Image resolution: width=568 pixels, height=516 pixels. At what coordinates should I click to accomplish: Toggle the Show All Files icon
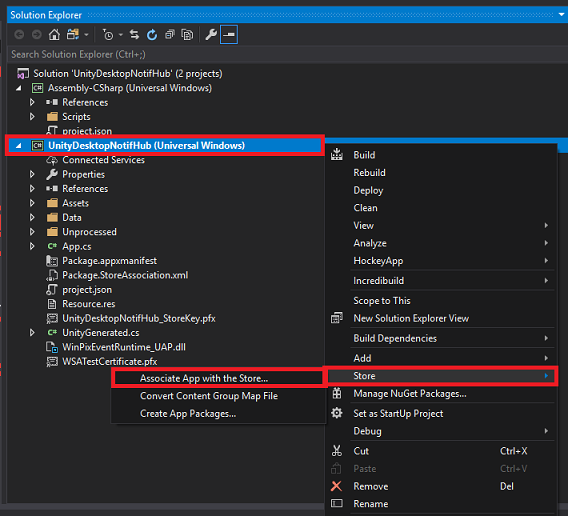tap(187, 35)
